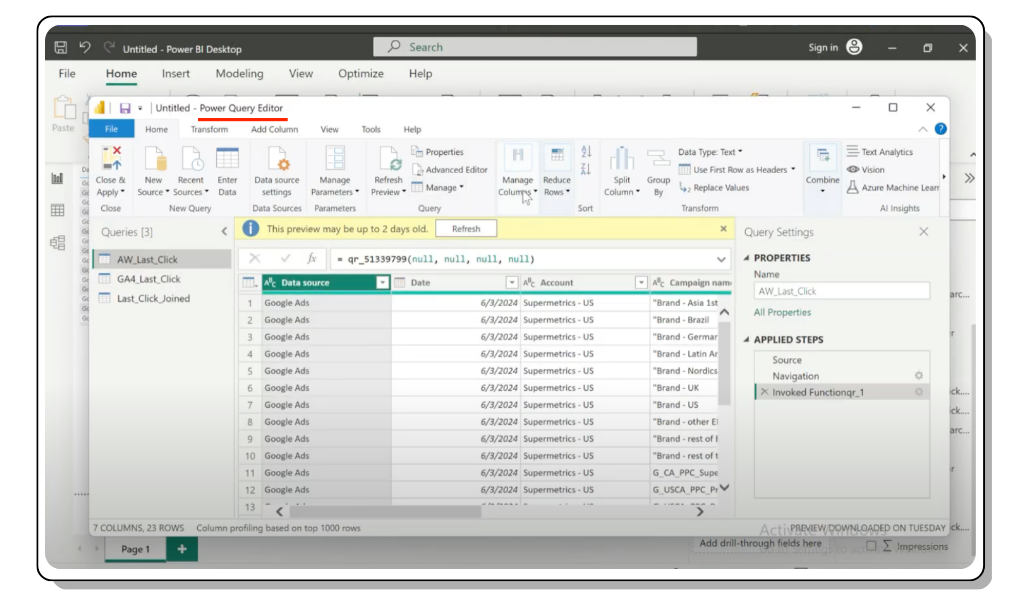Image resolution: width=1017 pixels, height=605 pixels.
Task: Open settings gear for Navigation step
Action: point(918,376)
